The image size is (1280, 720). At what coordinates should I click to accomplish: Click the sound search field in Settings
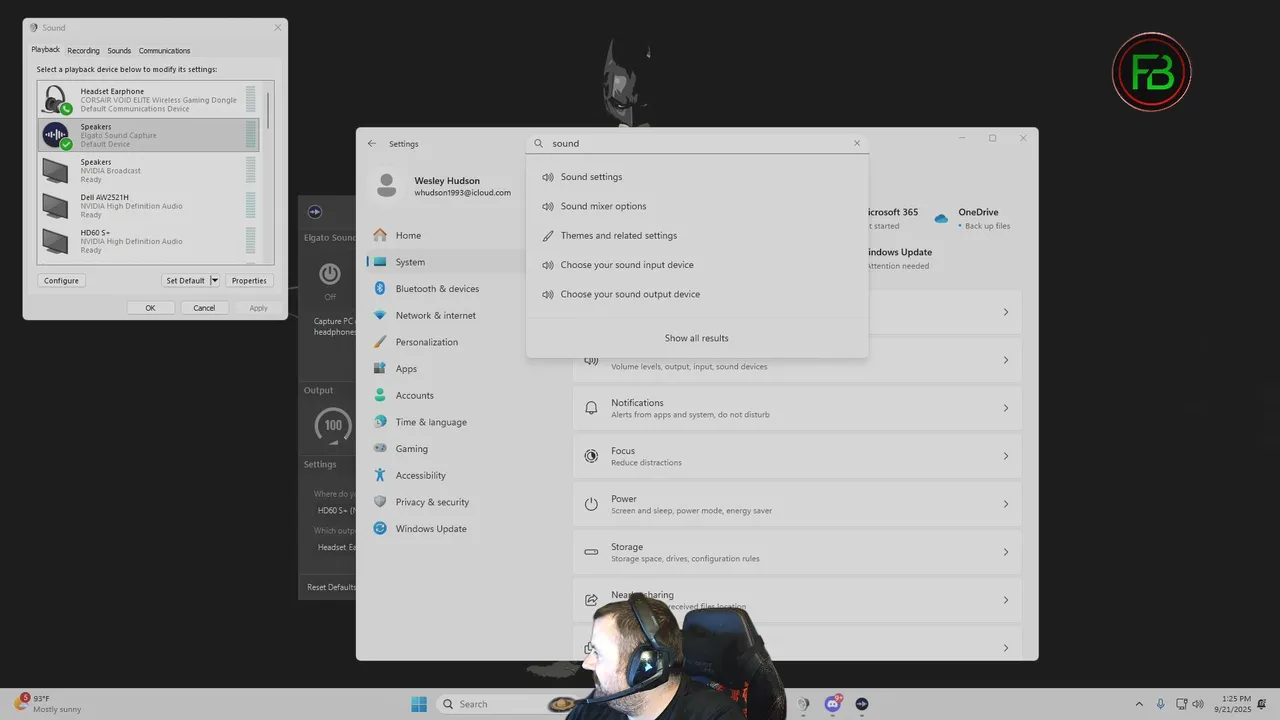tap(697, 143)
